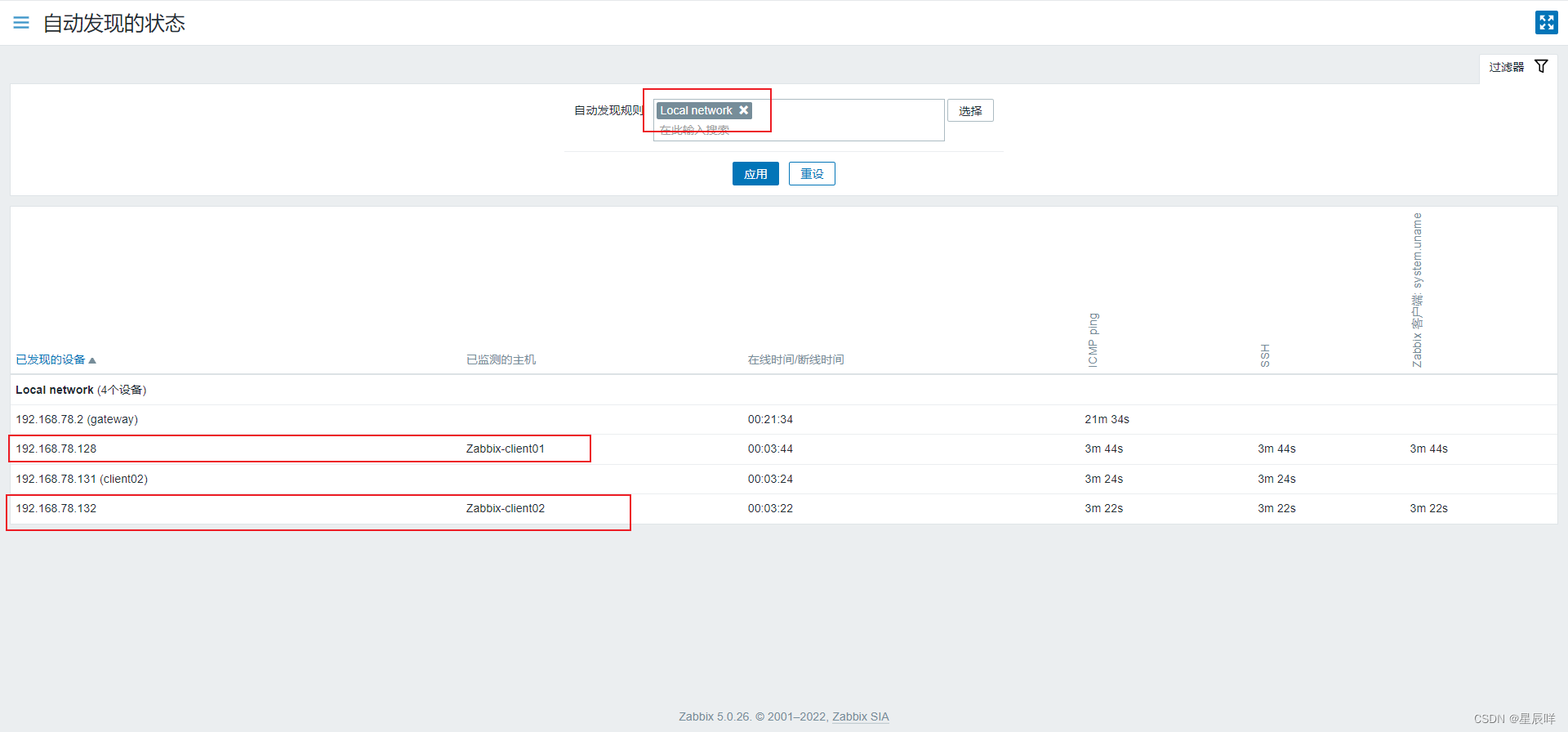Click ICMP ping status for 192.168.78.128
This screenshot has height=732, width=1568.
point(1103,449)
